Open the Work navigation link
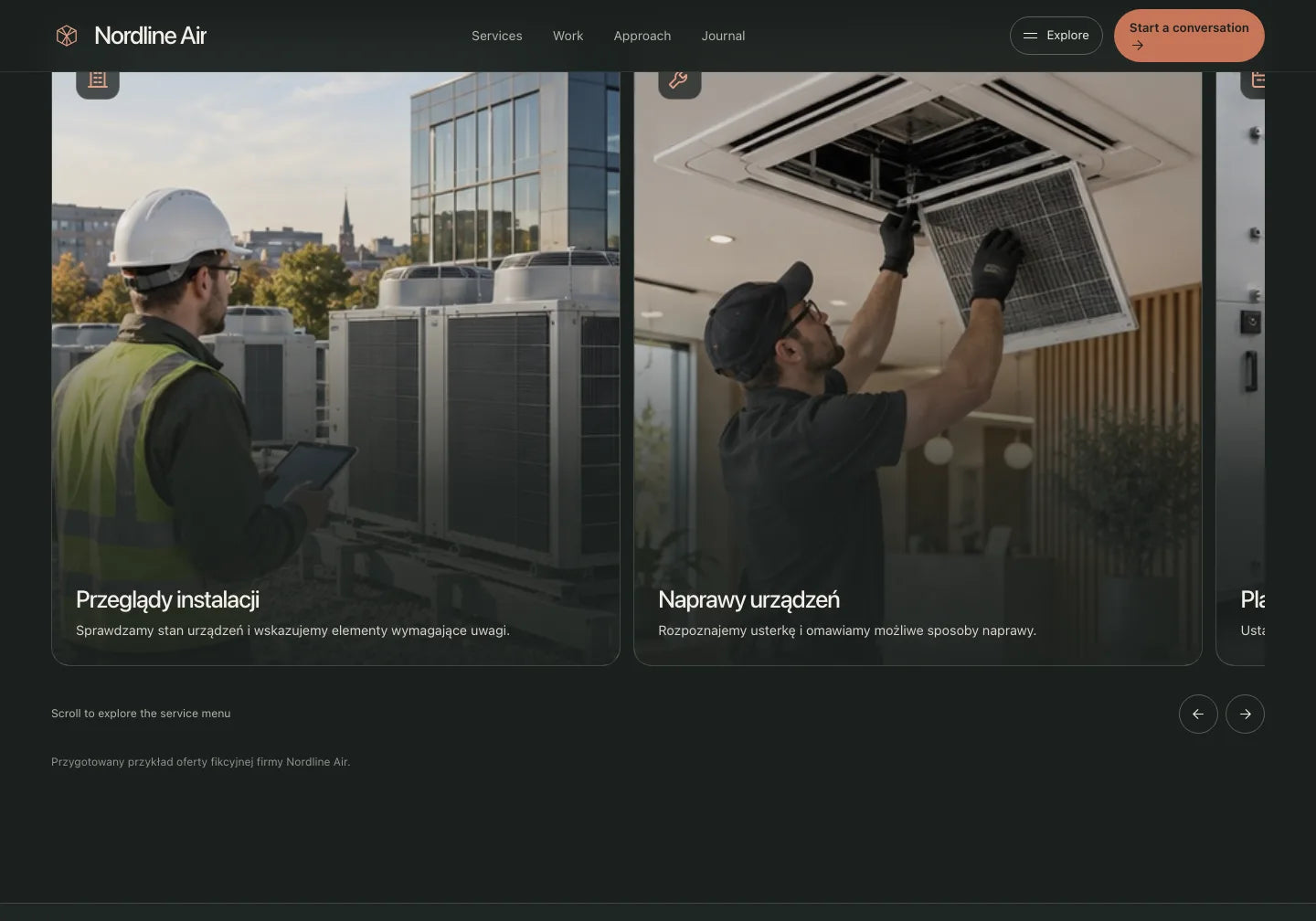This screenshot has height=921, width=1316. tap(568, 36)
